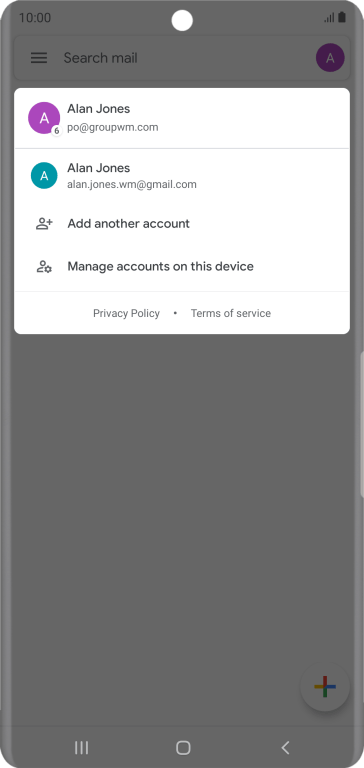Tap the battery icon in status bar
The image size is (364, 768).
342,17
